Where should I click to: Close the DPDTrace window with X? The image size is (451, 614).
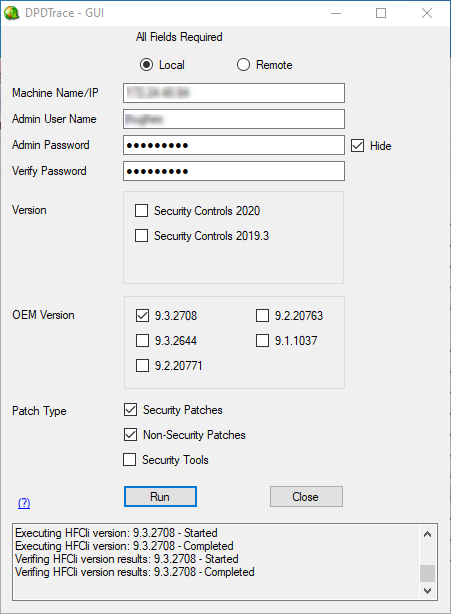click(x=427, y=13)
